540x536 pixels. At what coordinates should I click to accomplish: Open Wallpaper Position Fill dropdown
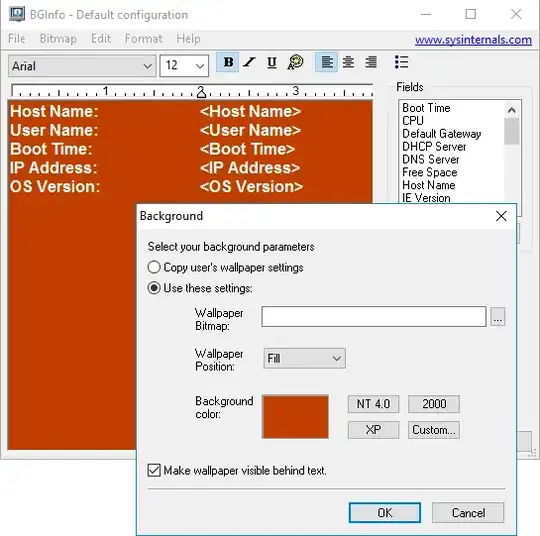click(304, 358)
